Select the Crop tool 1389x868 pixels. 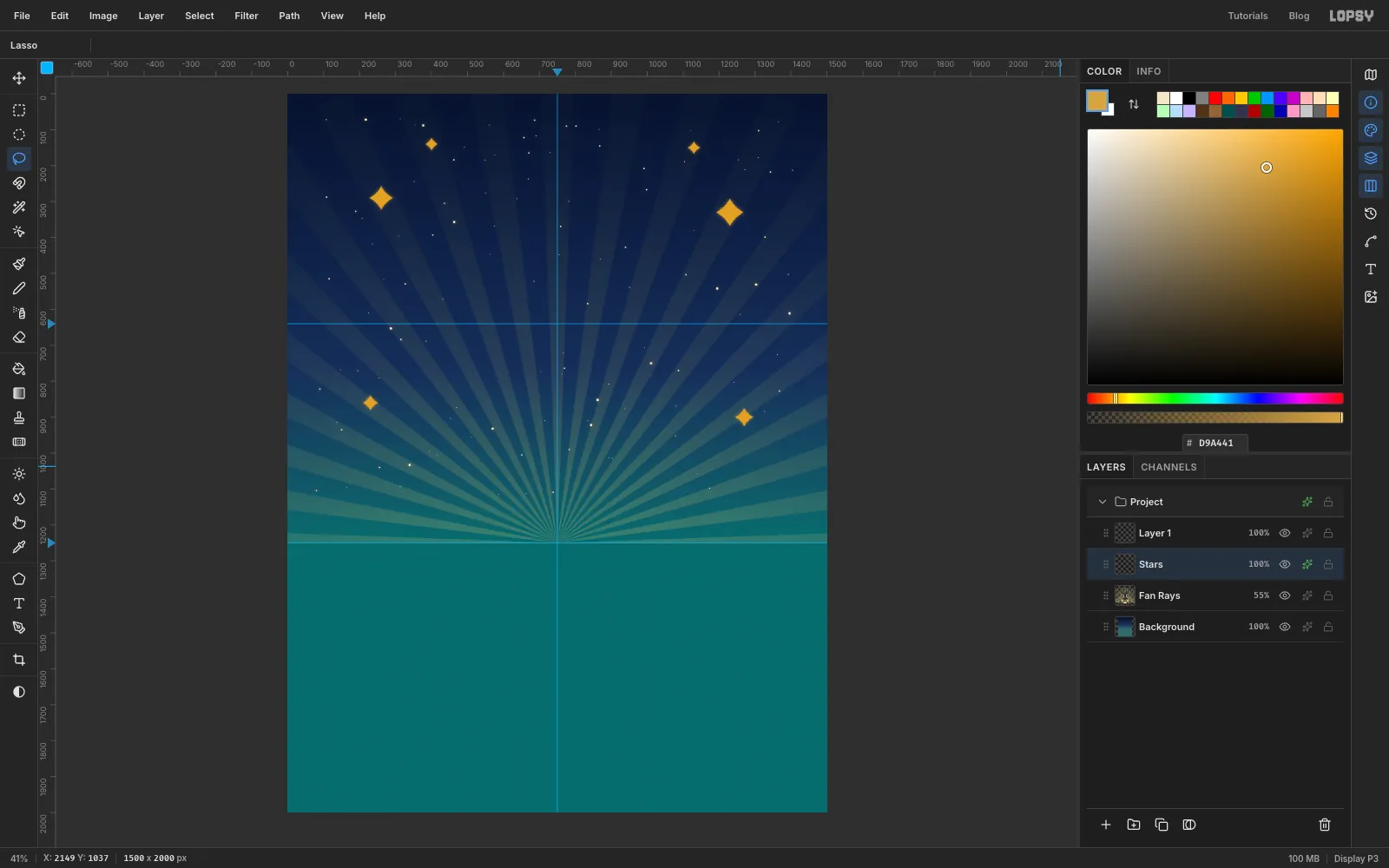[x=19, y=660]
